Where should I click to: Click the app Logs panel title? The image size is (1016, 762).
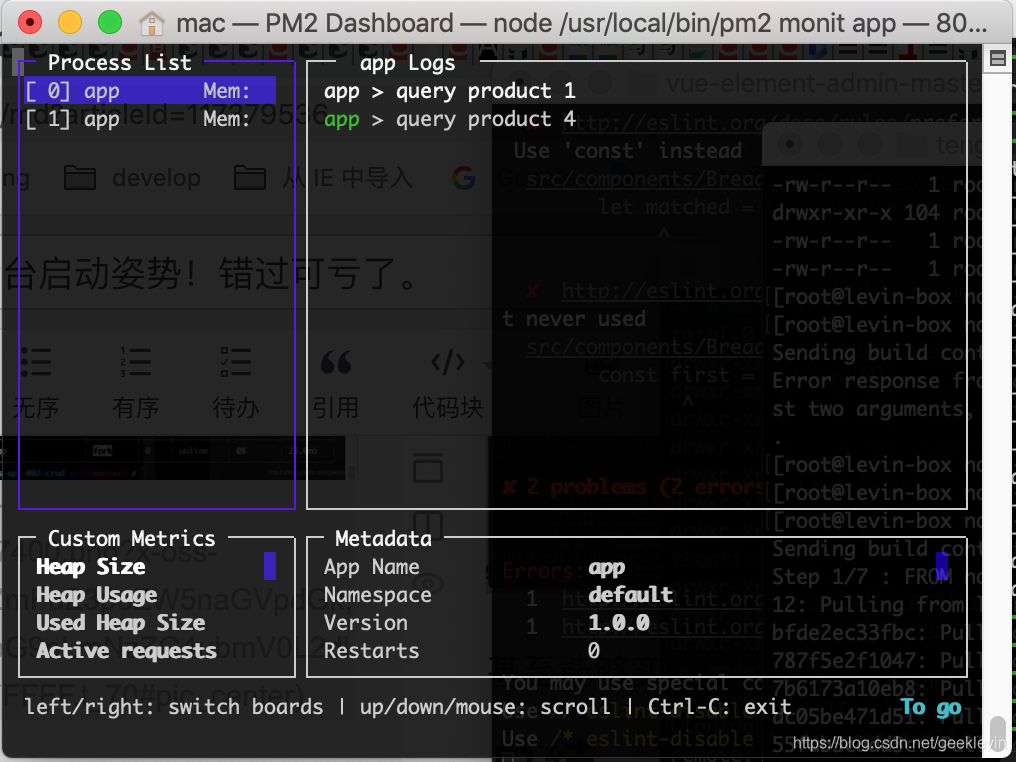(x=408, y=63)
